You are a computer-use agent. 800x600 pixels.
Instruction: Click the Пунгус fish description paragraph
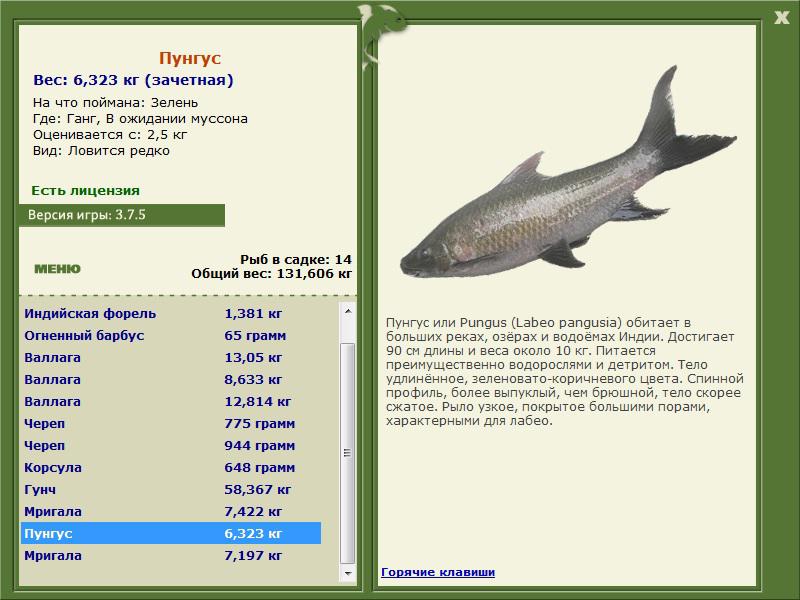tap(564, 371)
